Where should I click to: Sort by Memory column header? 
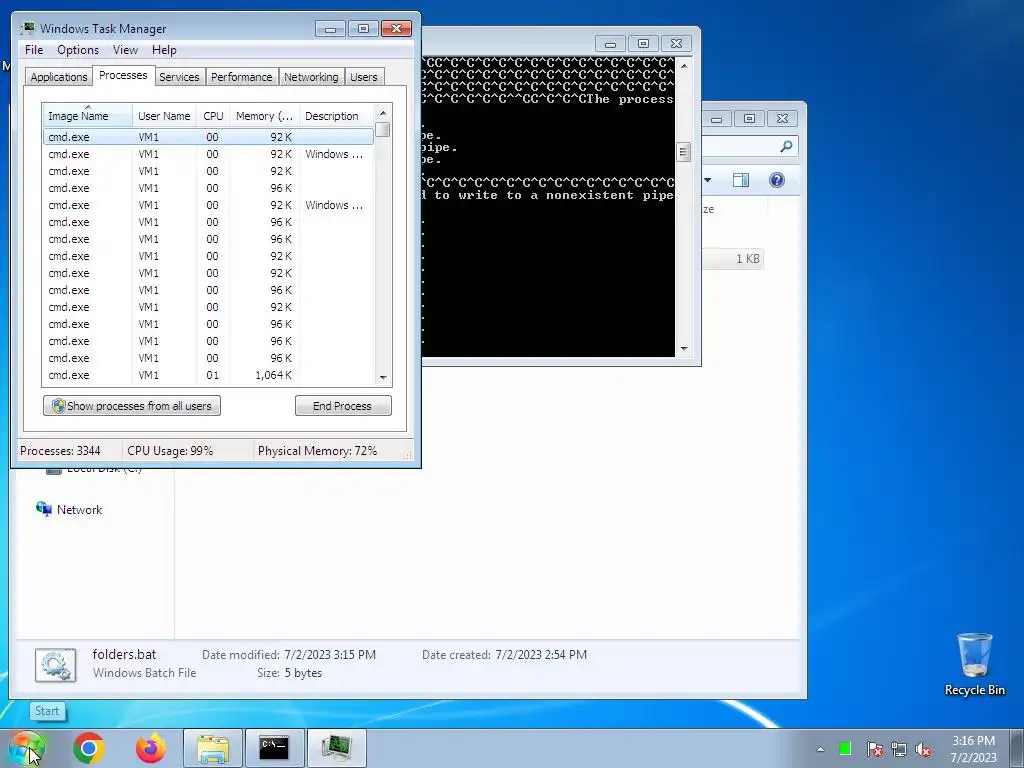(264, 116)
